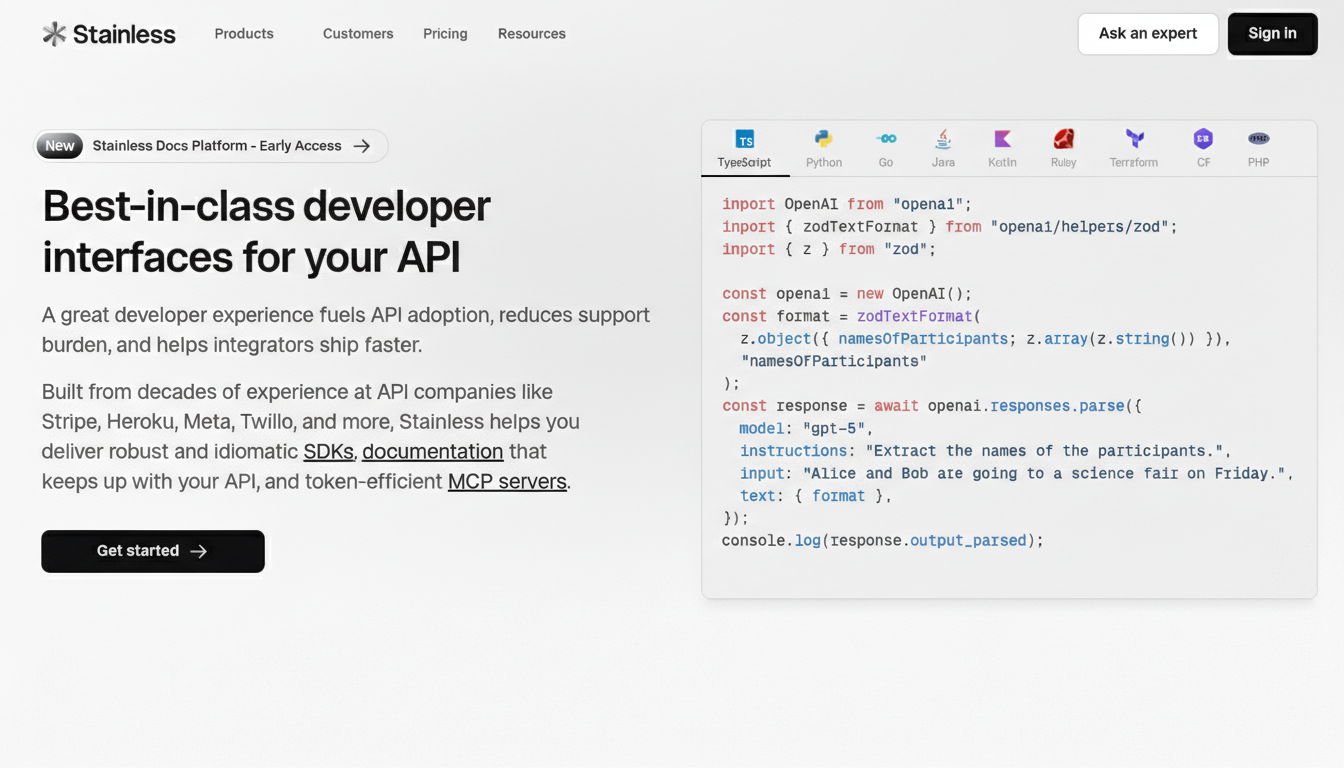
Task: Click the "namesOfParticipants" string line
Action: coord(834,361)
